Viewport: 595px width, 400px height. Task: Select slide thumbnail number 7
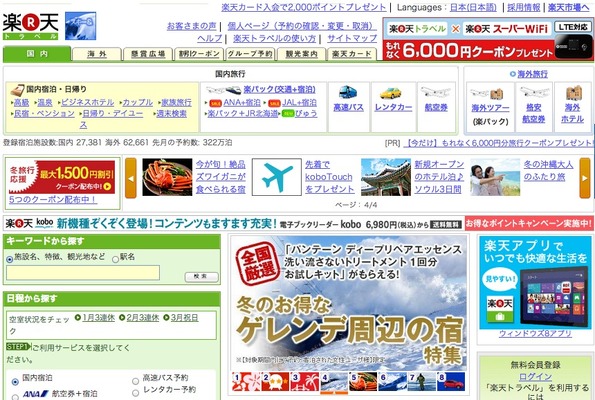click(x=422, y=382)
